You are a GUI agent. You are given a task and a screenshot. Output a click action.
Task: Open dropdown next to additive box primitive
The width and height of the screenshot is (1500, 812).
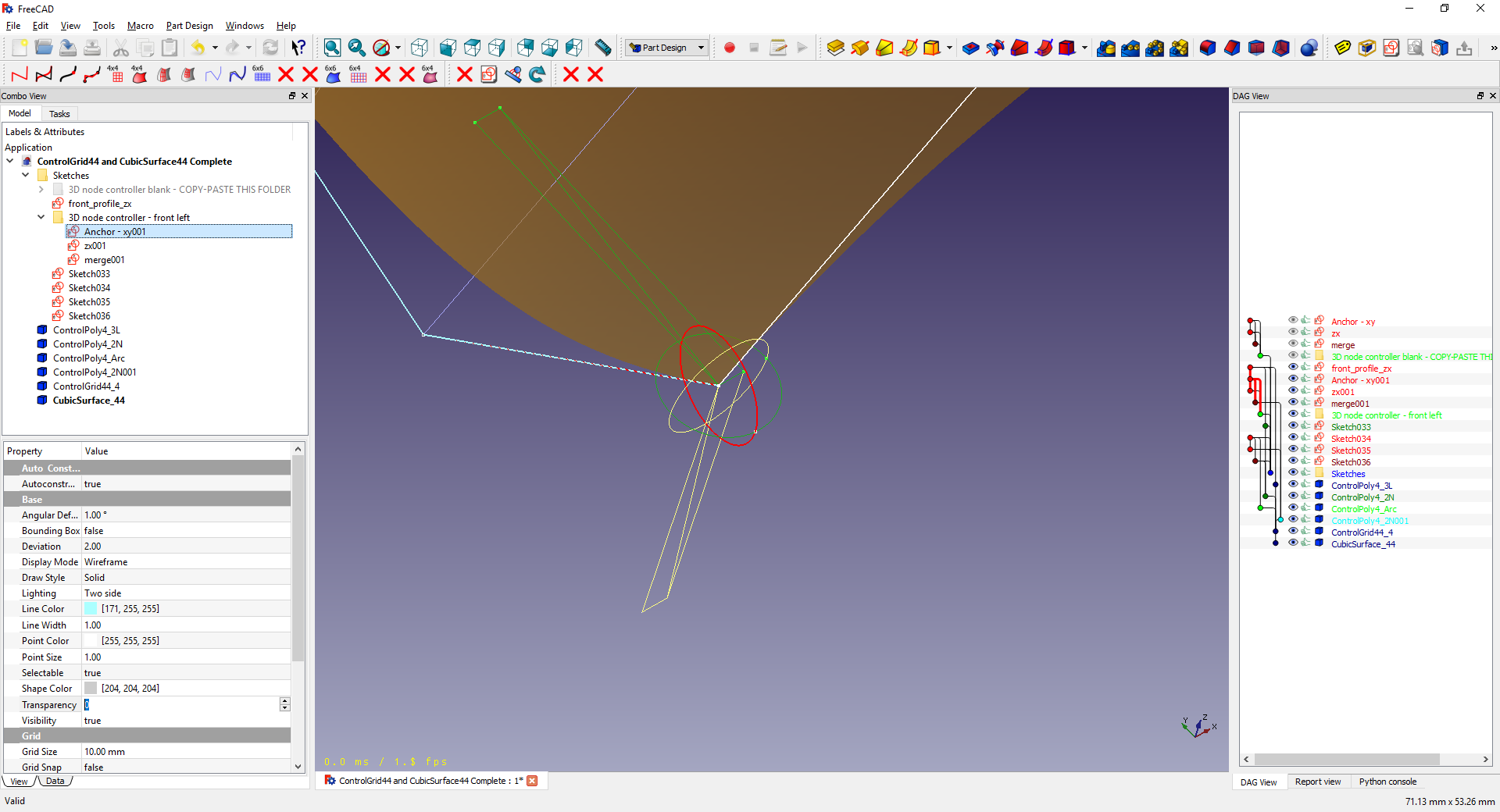pyautogui.click(x=949, y=48)
